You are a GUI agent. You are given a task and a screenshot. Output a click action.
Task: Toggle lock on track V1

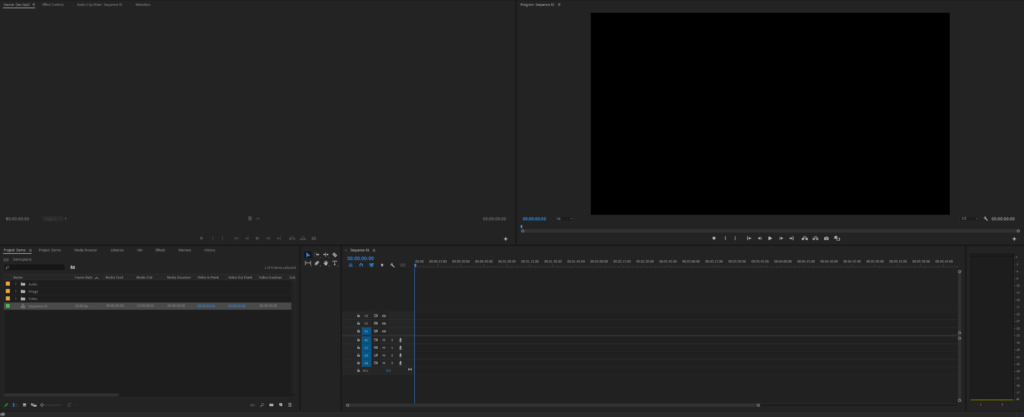pos(358,331)
